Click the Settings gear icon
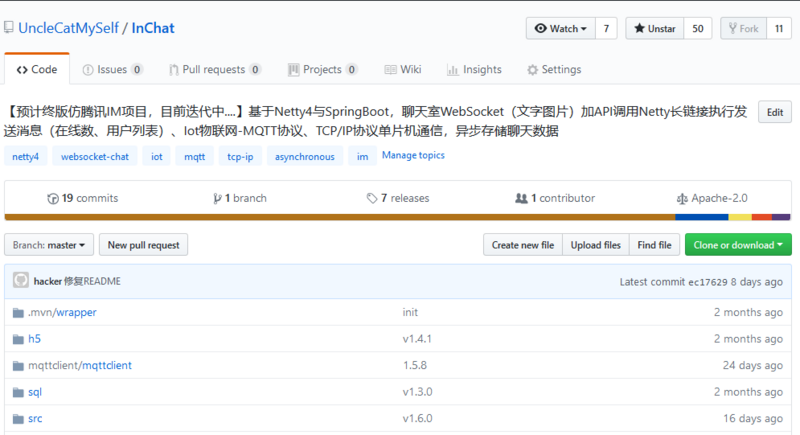Viewport: 800px width, 435px height. [533, 70]
